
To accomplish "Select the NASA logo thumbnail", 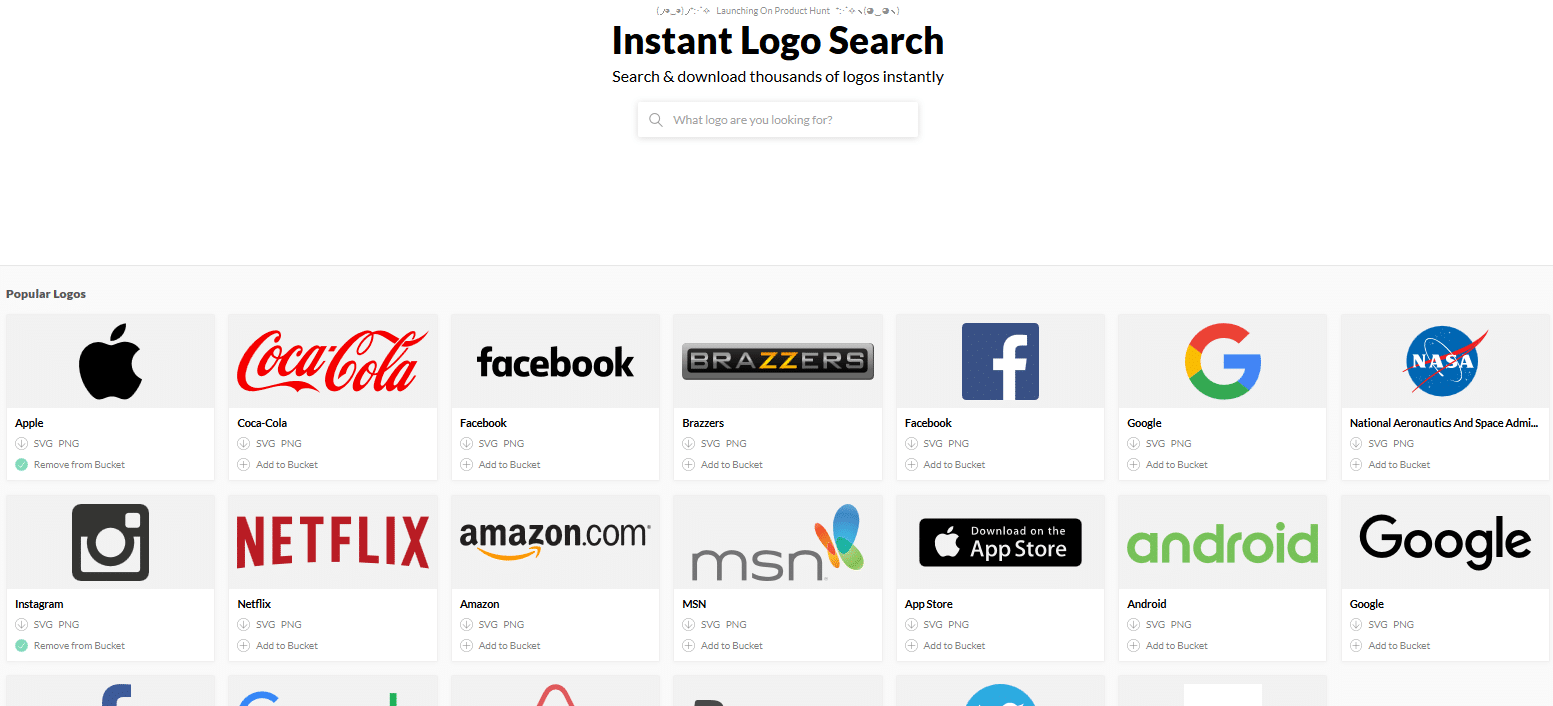I will (1445, 361).
